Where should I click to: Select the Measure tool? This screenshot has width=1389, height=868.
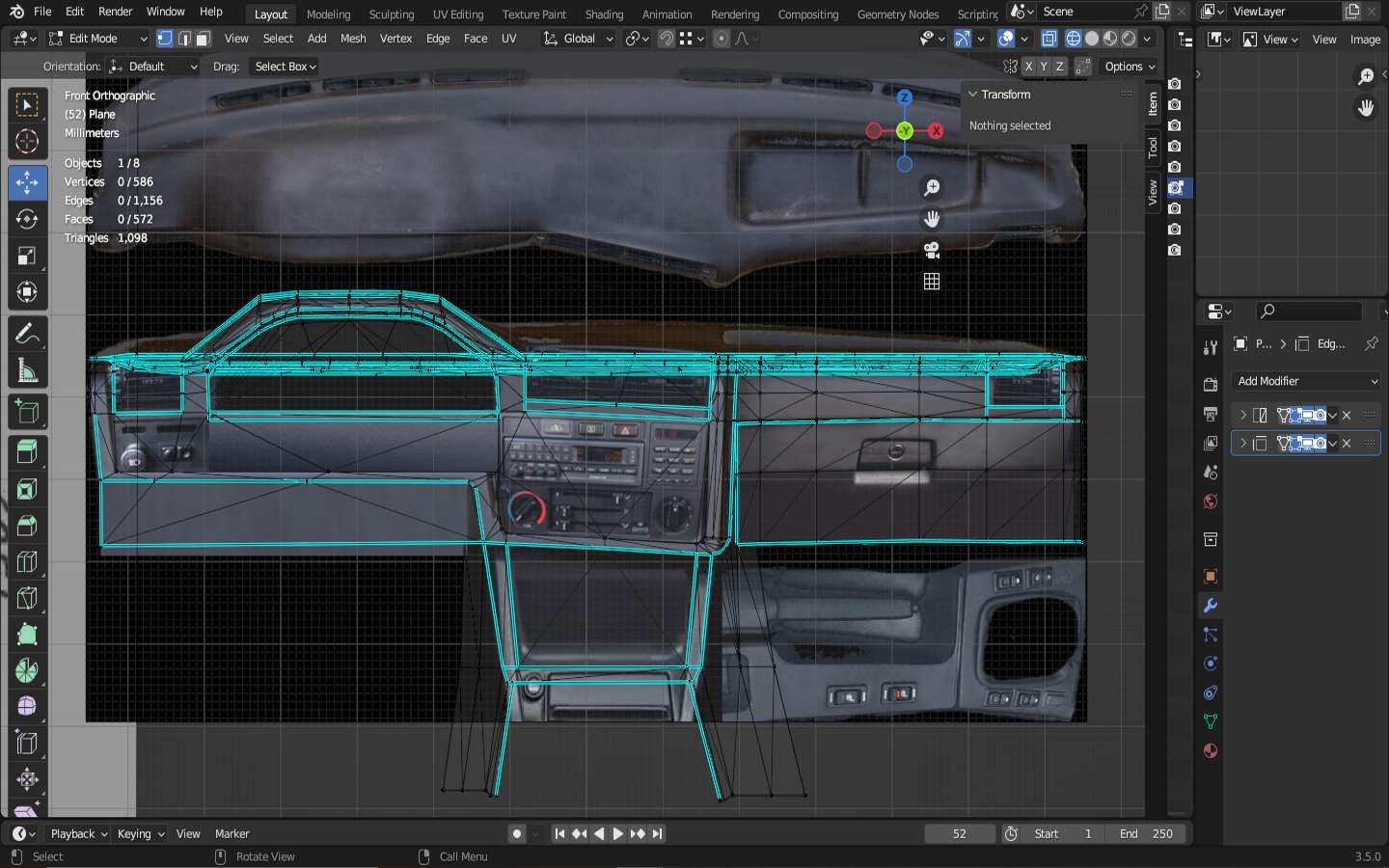tap(27, 371)
